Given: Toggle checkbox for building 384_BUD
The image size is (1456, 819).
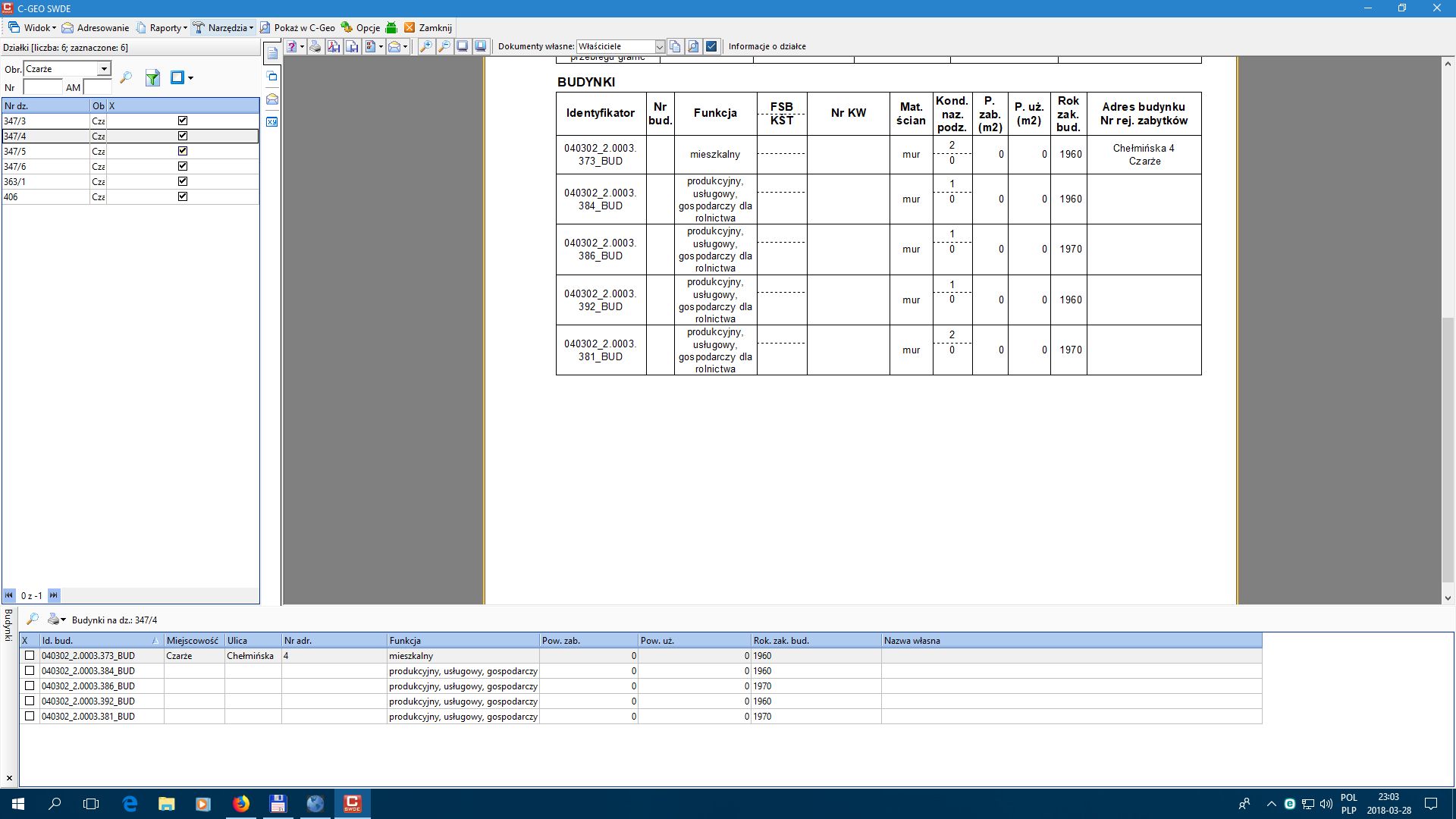Looking at the screenshot, I should pyautogui.click(x=30, y=670).
